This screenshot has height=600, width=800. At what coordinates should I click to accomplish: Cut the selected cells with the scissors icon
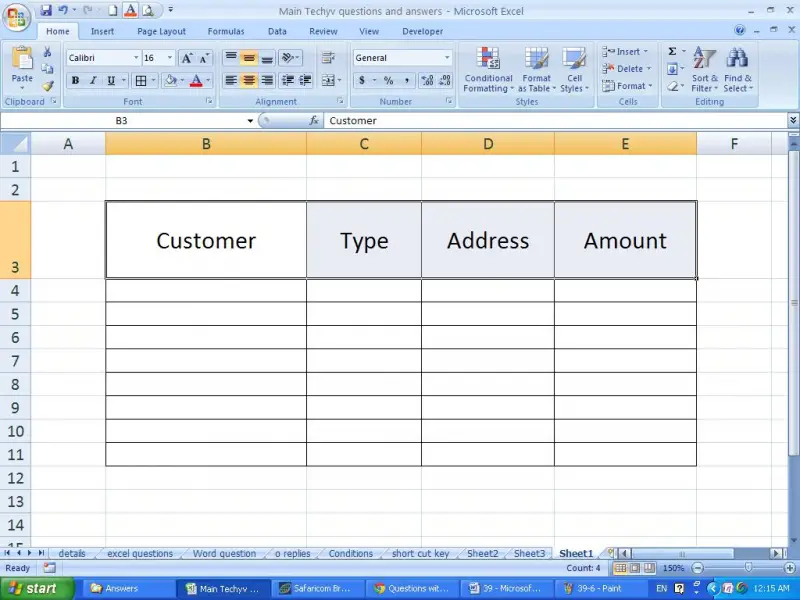coord(47,52)
